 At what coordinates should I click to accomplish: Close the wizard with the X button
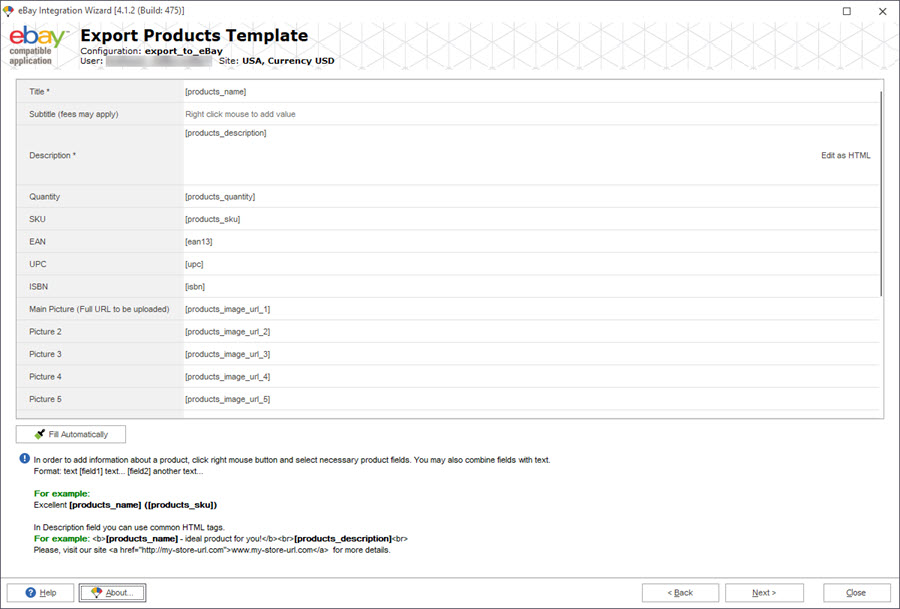point(882,11)
